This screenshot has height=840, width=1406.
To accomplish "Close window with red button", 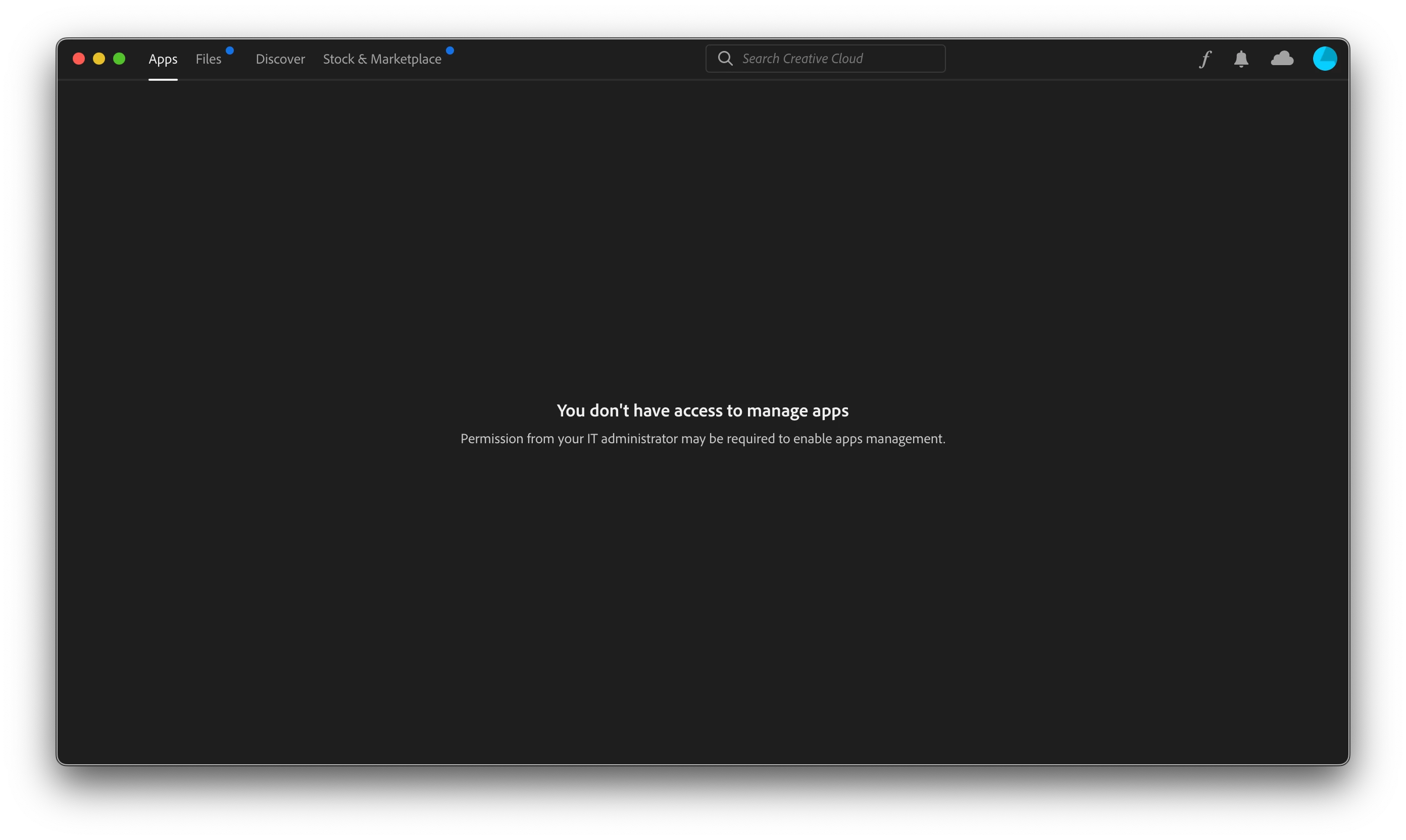I will pos(79,59).
